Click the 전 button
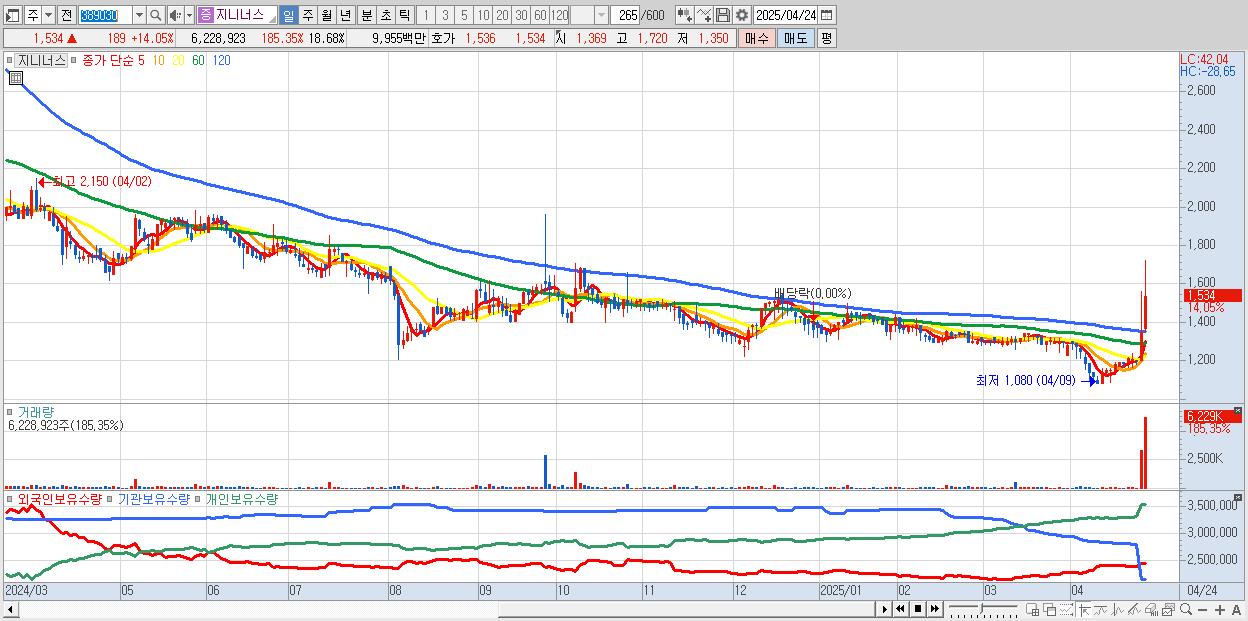This screenshot has height=621, width=1248. tap(67, 15)
